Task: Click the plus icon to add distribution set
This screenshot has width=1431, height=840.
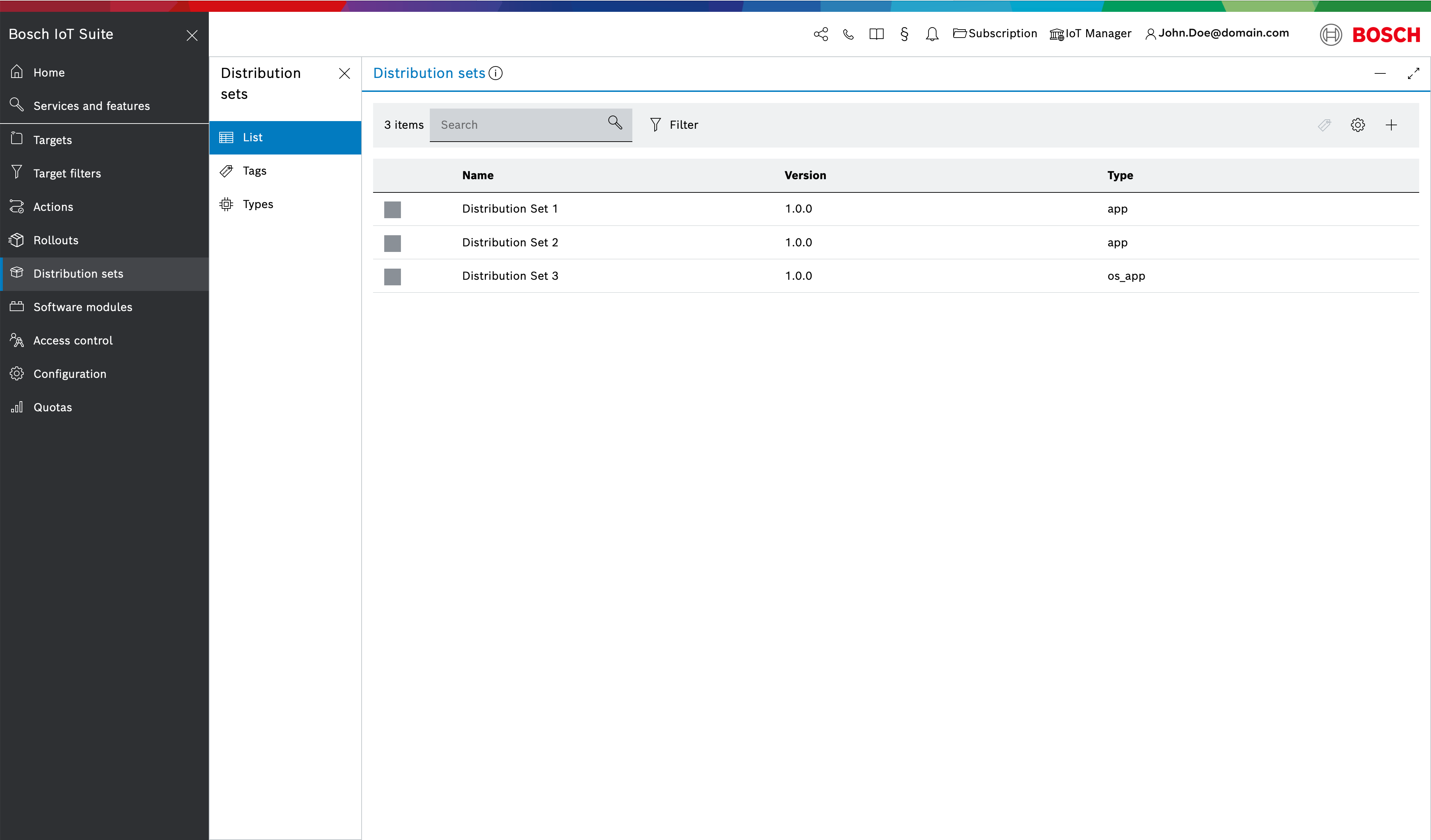Action: click(x=1391, y=125)
